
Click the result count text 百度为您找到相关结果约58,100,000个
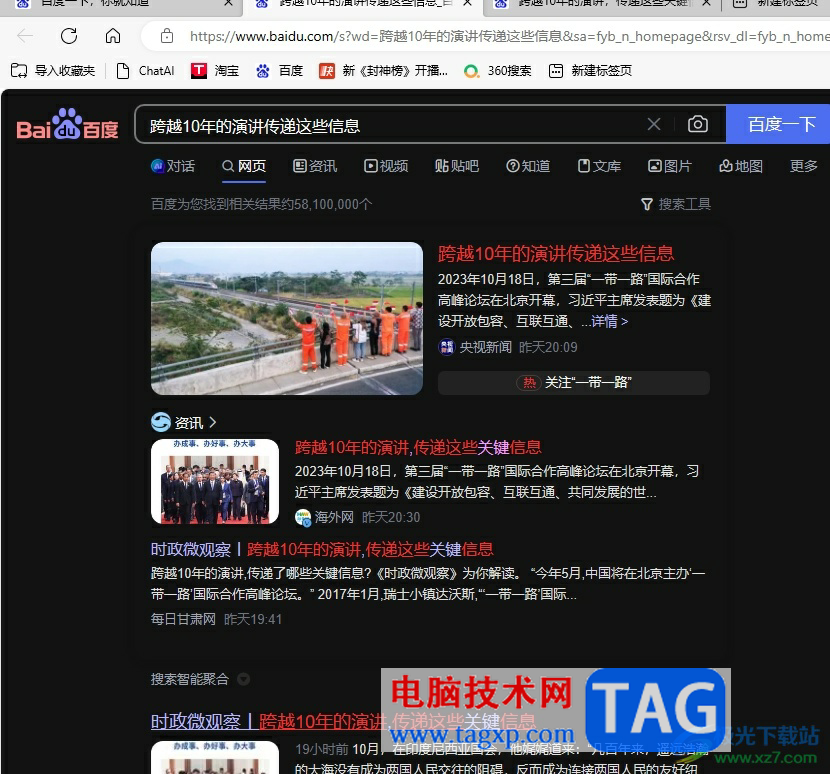coord(261,204)
